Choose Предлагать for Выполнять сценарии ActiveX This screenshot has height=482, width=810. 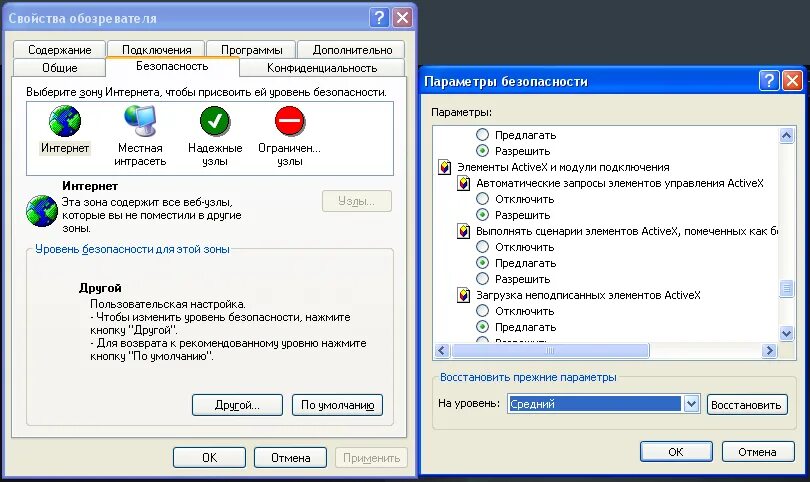tap(482, 263)
